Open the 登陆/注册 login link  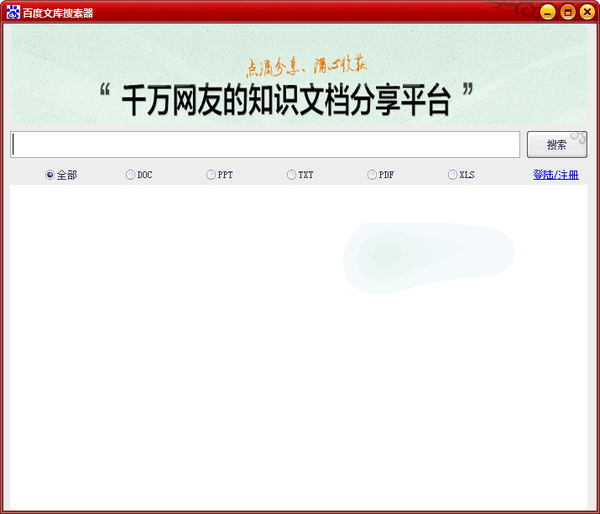pyautogui.click(x=556, y=175)
